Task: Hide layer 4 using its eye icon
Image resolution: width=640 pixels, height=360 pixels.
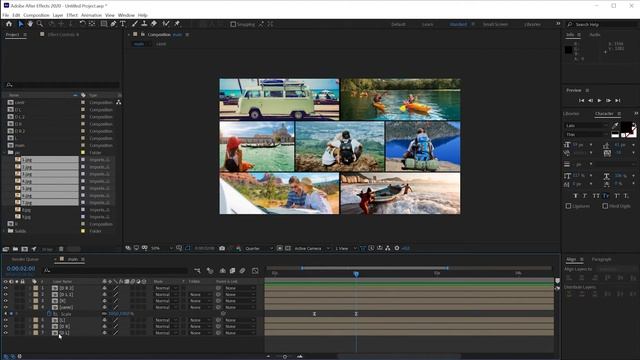Action: pos(6,307)
